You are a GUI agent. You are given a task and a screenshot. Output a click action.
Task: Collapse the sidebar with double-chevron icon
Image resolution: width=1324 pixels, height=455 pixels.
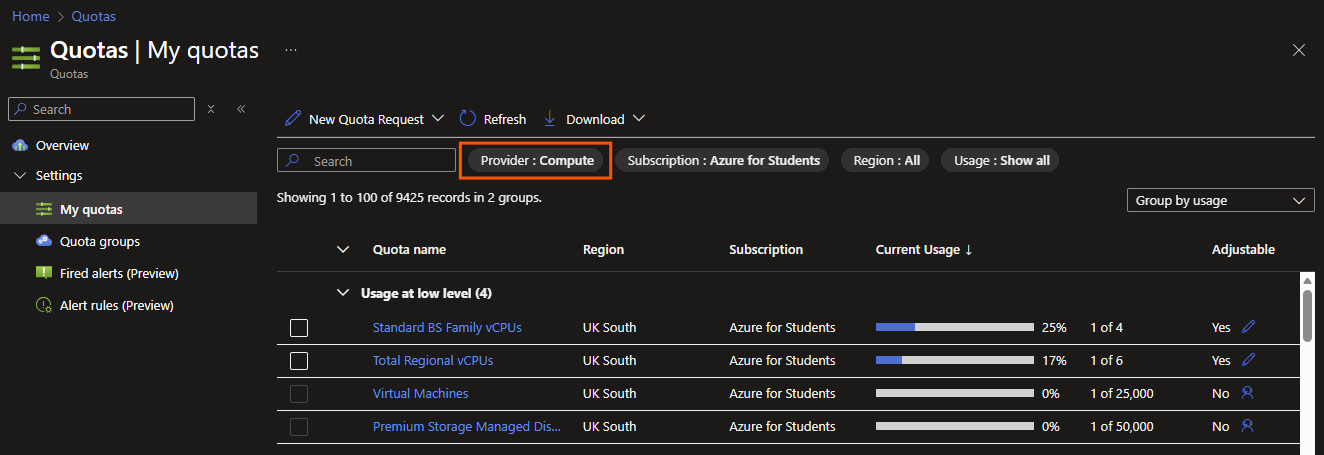click(x=241, y=109)
